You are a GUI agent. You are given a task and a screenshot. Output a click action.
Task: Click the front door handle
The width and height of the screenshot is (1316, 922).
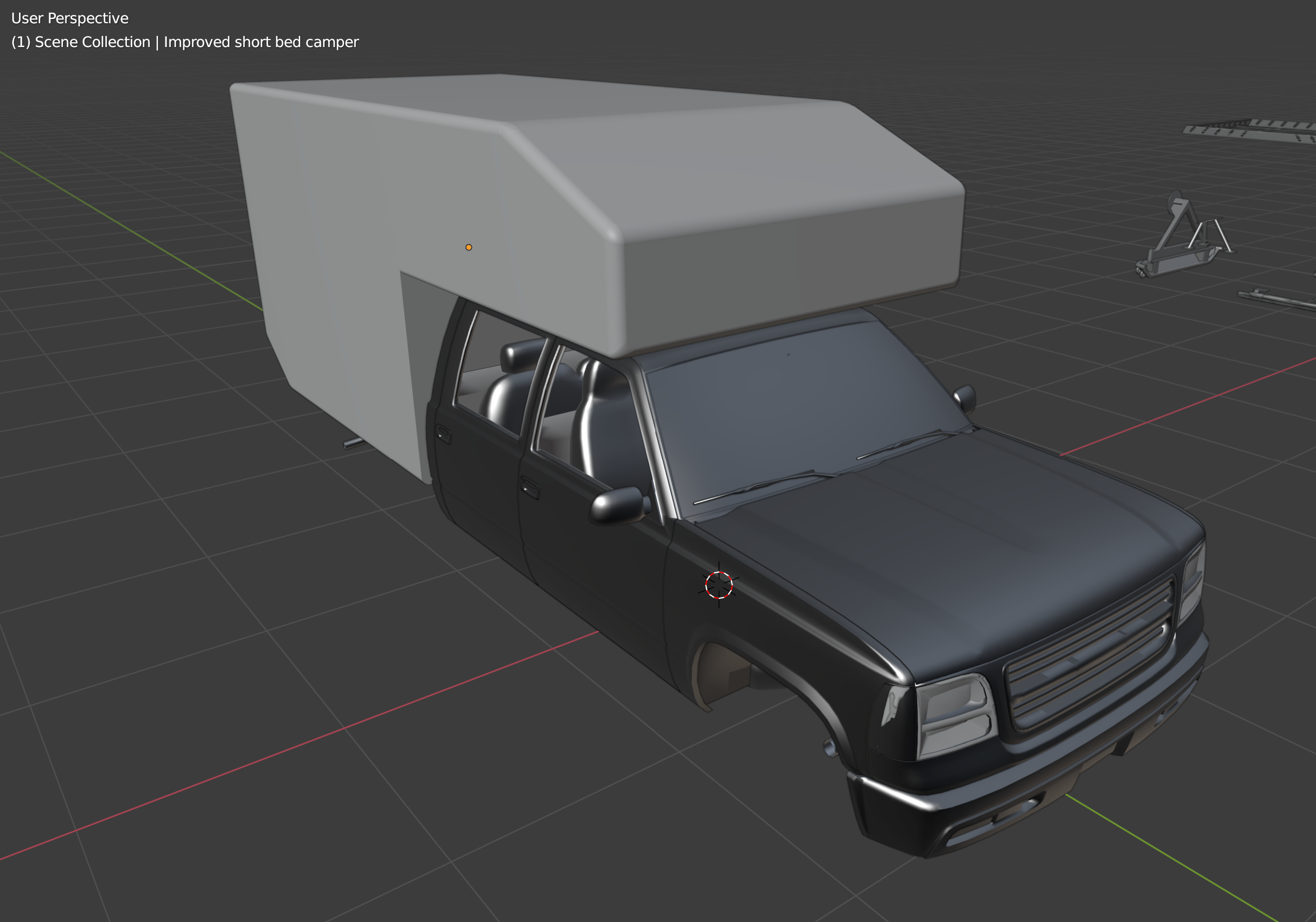[530, 488]
